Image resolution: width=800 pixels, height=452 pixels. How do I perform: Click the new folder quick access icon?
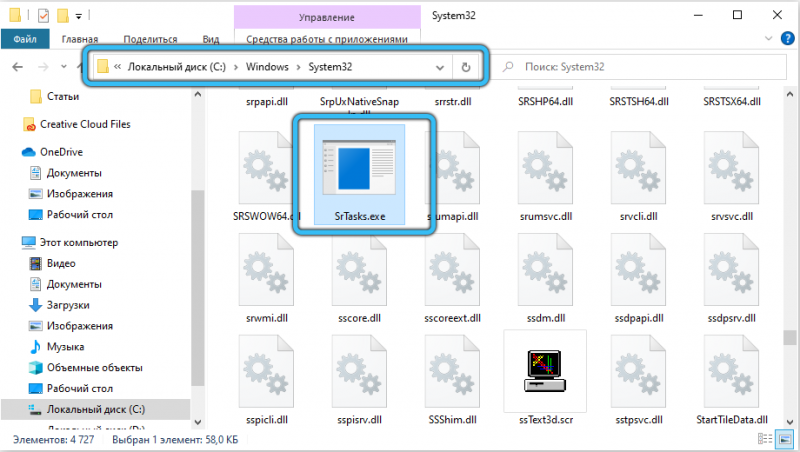pyautogui.click(x=63, y=16)
